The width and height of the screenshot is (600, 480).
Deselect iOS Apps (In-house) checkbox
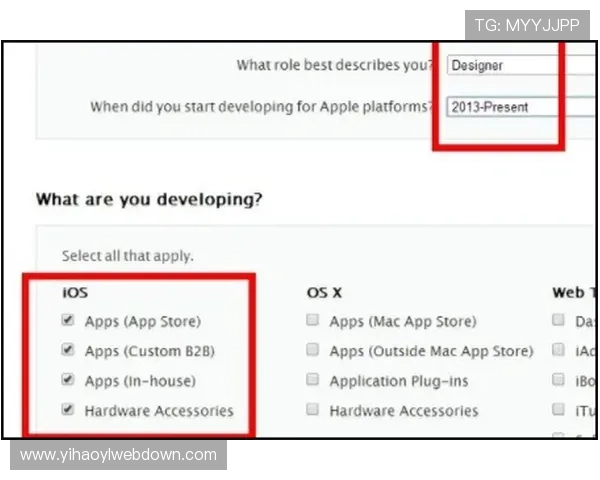[x=68, y=380]
